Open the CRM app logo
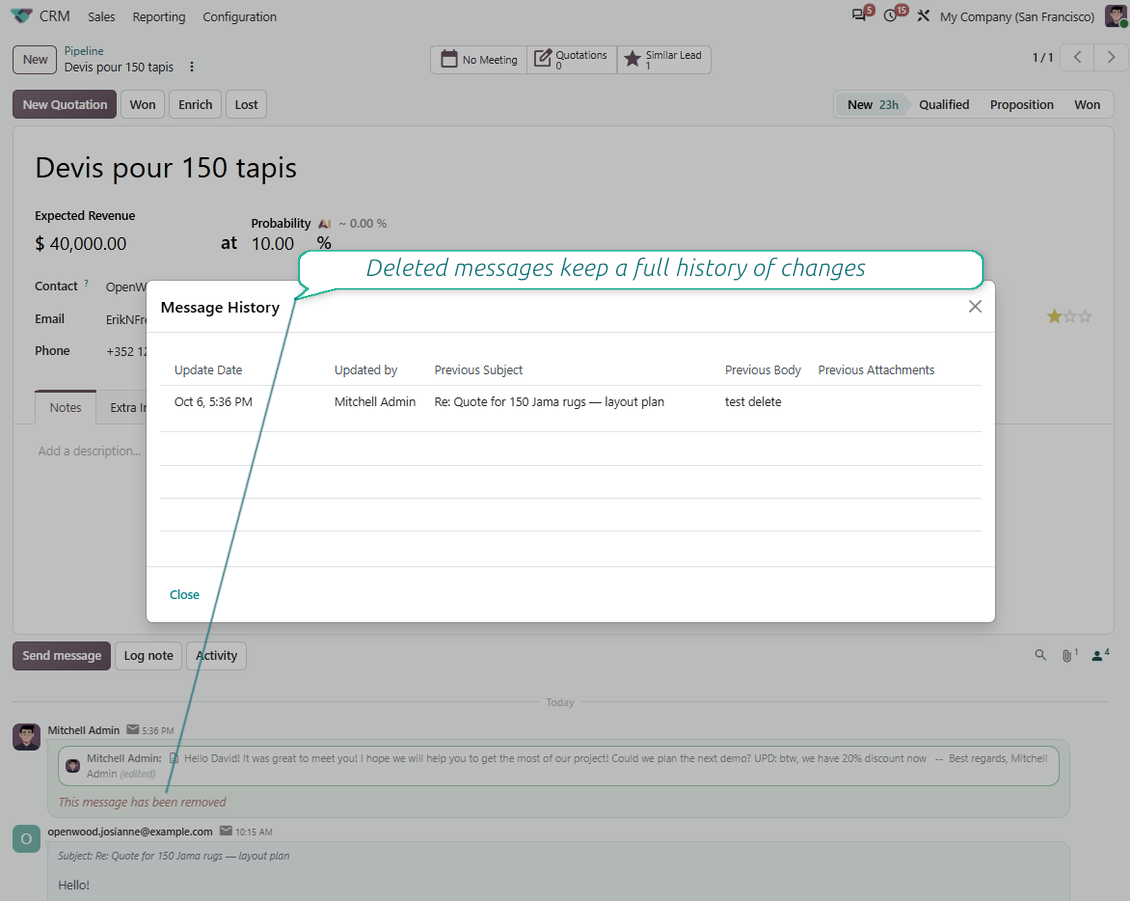 click(x=22, y=16)
